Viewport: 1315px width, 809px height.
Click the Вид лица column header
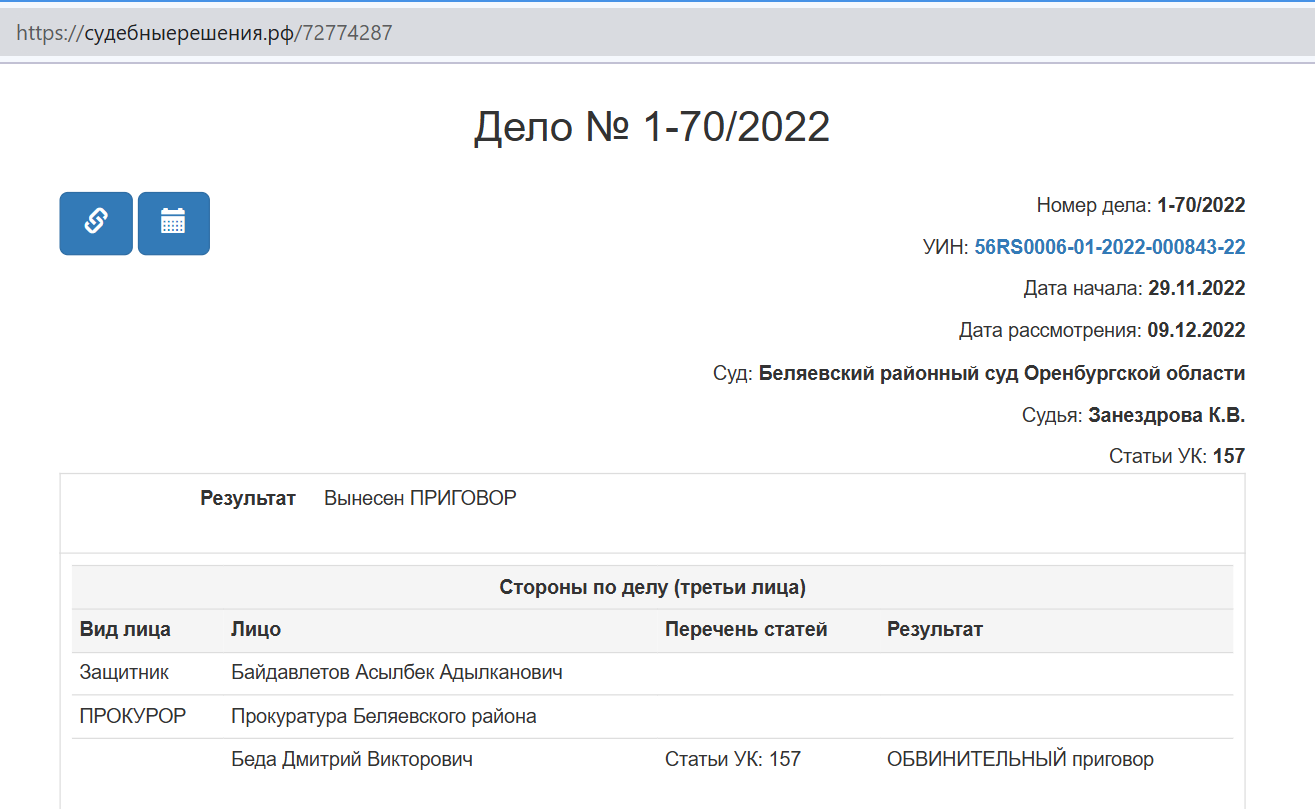[x=125, y=629]
